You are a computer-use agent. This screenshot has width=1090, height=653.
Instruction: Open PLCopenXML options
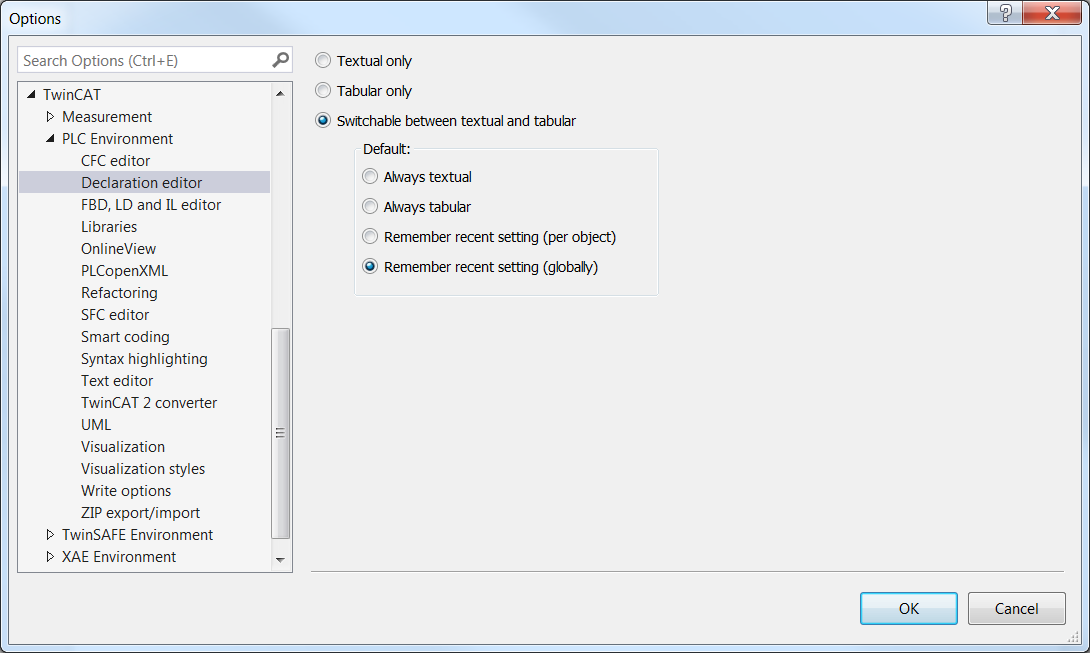click(x=124, y=271)
